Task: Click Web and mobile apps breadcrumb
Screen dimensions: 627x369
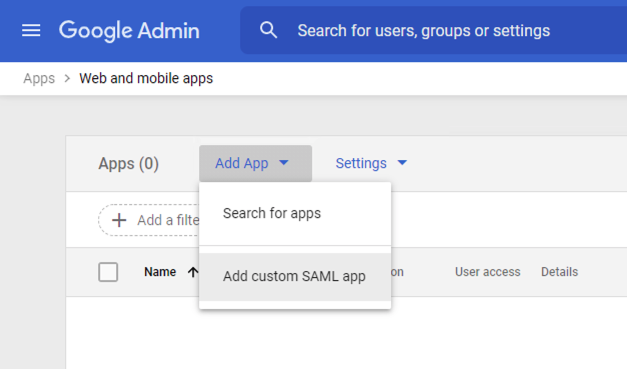Action: (146, 78)
